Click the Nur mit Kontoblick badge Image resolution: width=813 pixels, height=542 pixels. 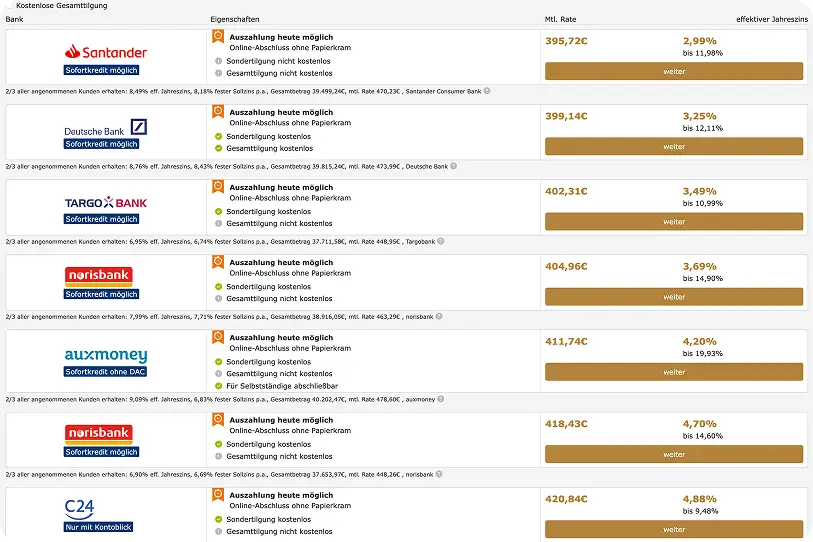tap(99, 527)
